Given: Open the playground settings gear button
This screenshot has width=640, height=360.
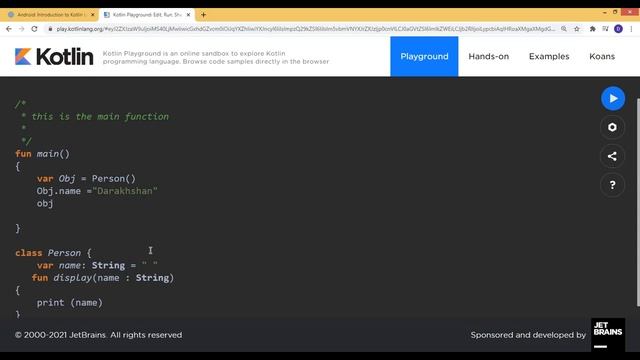Looking at the screenshot, I should pyautogui.click(x=612, y=127).
